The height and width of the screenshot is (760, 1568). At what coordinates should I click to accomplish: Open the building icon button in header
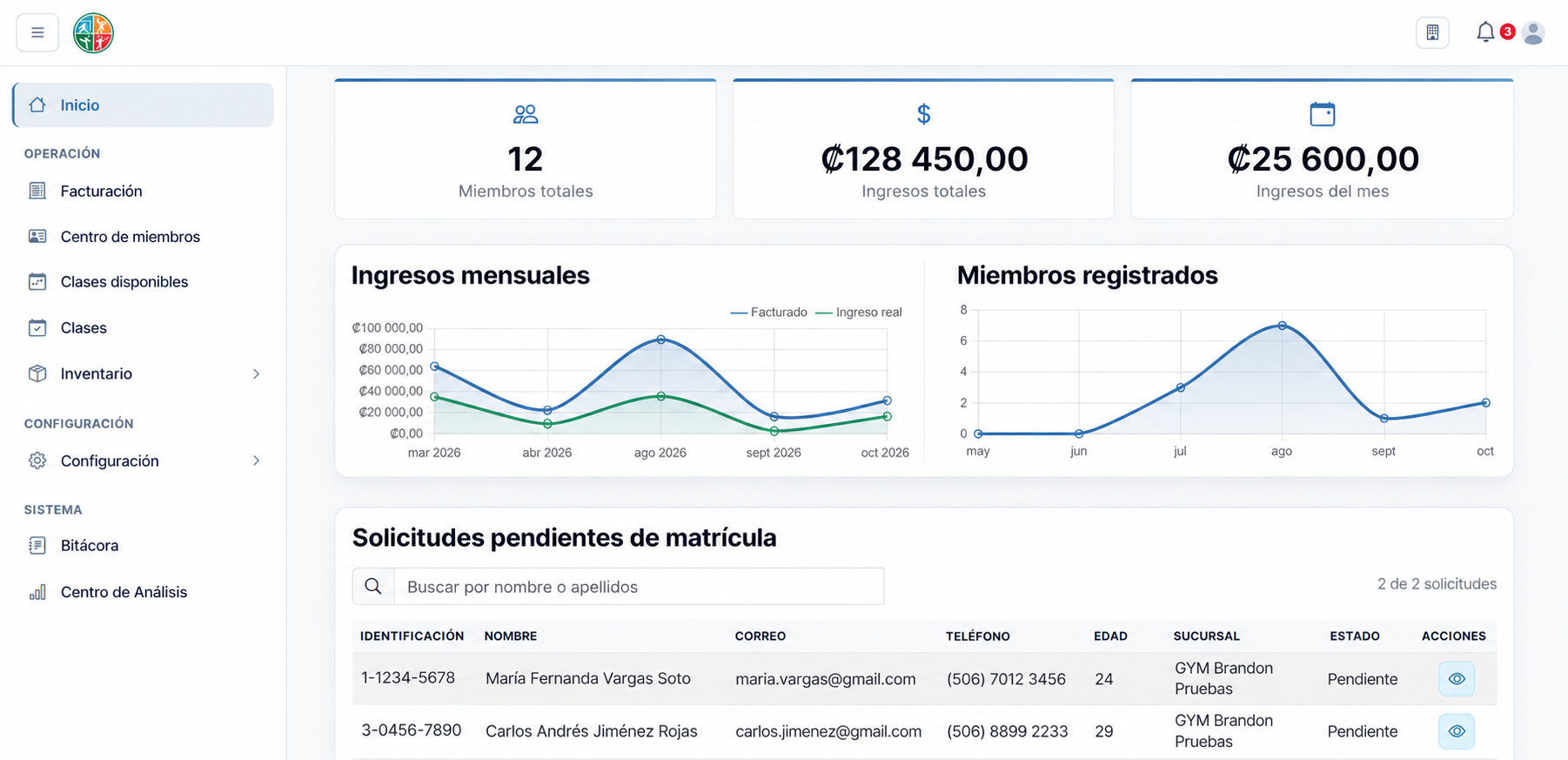point(1432,33)
